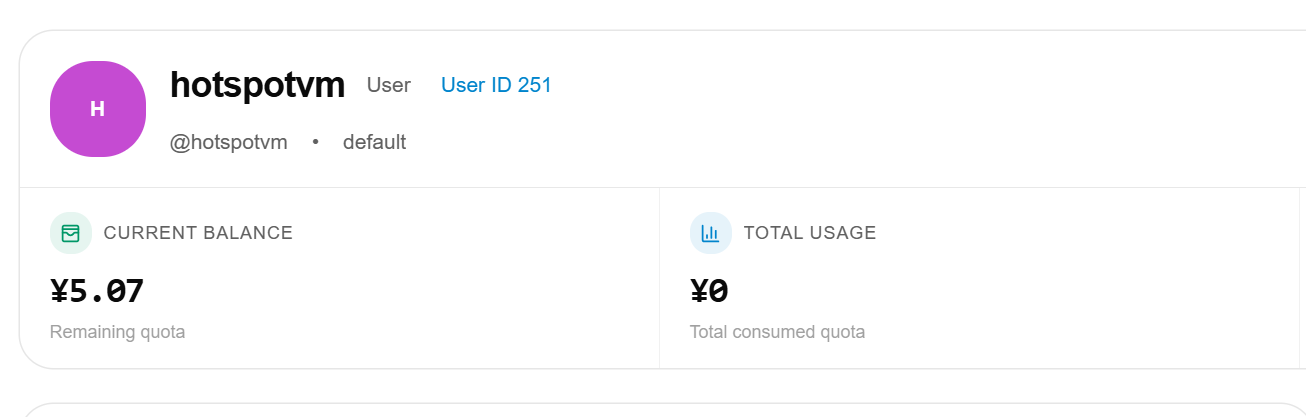Click the yen symbol in ¥0
The image size is (1306, 417).
coord(699,291)
